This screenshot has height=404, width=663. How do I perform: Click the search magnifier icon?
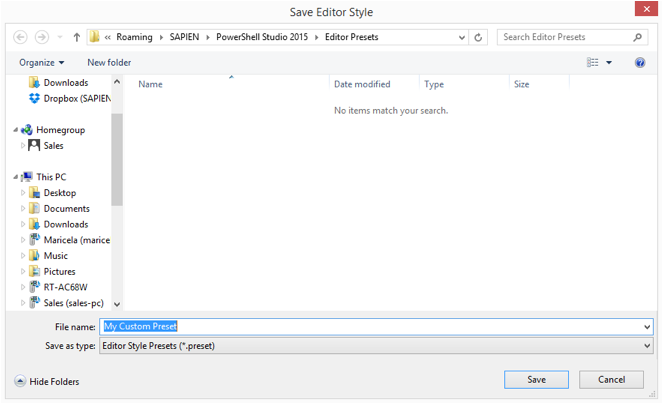(x=638, y=37)
